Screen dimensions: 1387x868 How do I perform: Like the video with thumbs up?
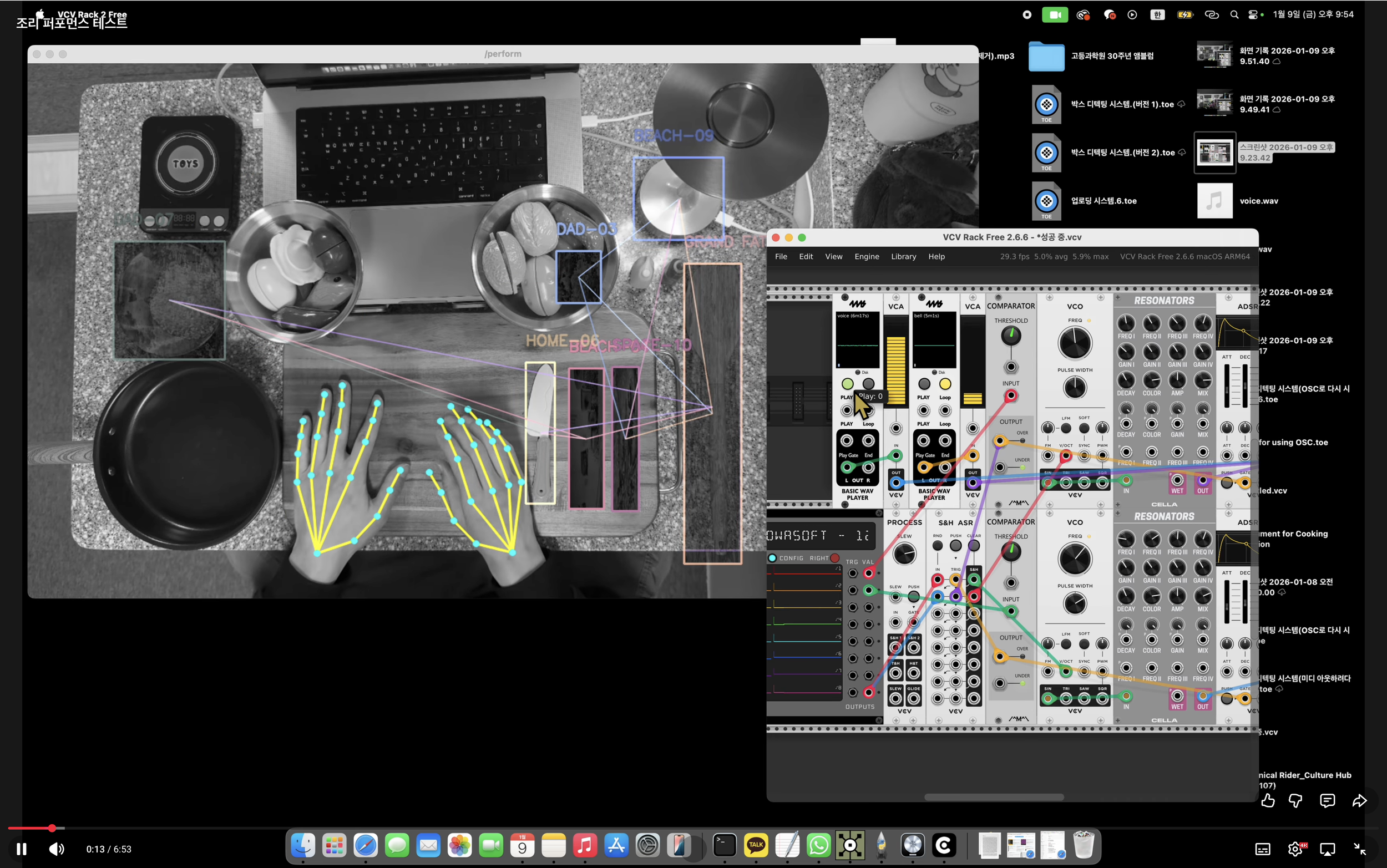click(1268, 801)
